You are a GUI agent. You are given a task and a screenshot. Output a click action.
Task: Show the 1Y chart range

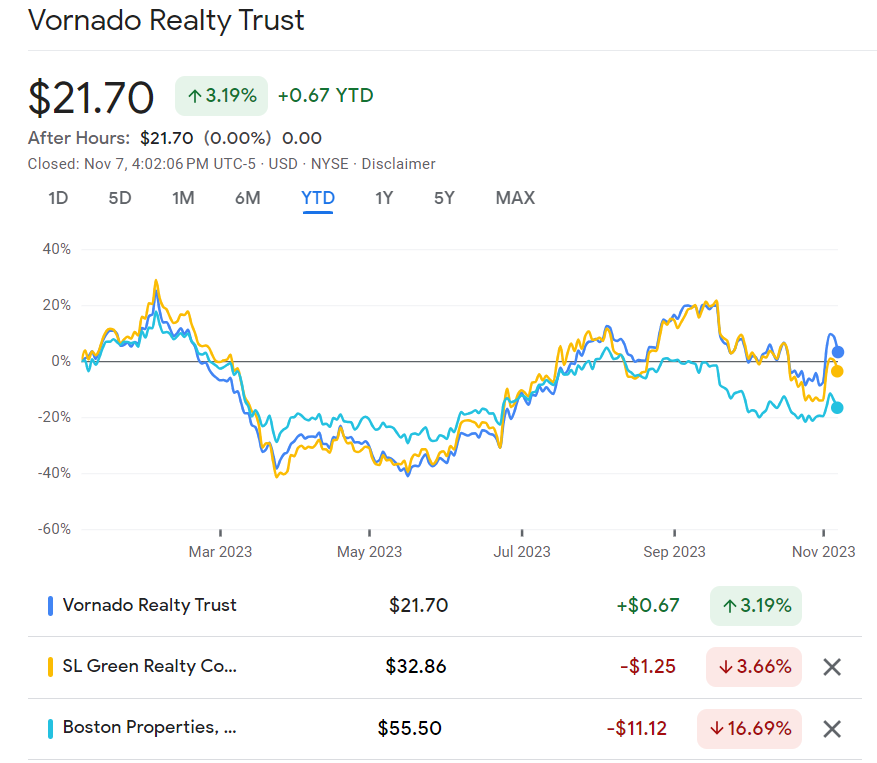(x=384, y=198)
